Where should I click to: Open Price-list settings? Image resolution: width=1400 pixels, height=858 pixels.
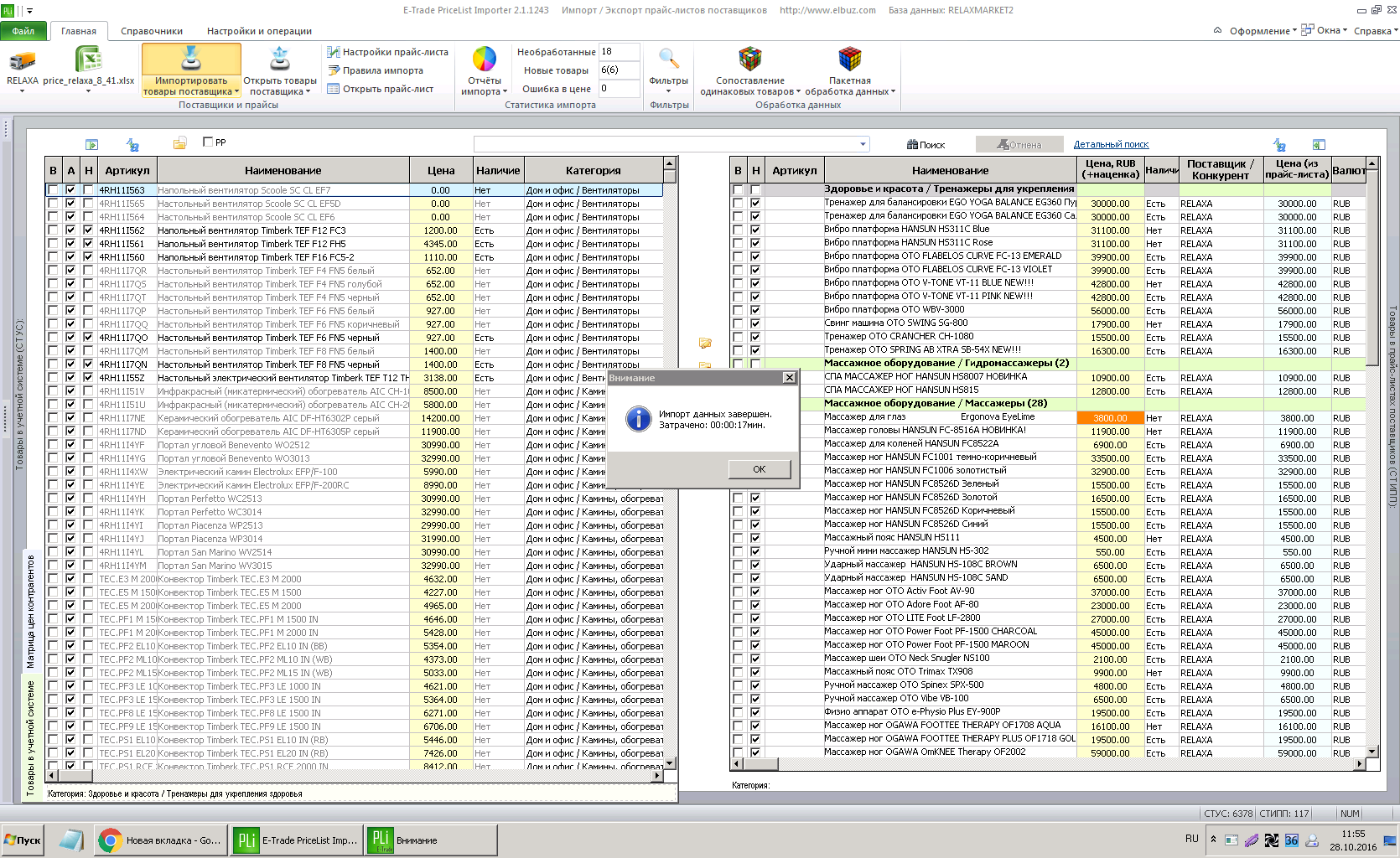coord(387,52)
